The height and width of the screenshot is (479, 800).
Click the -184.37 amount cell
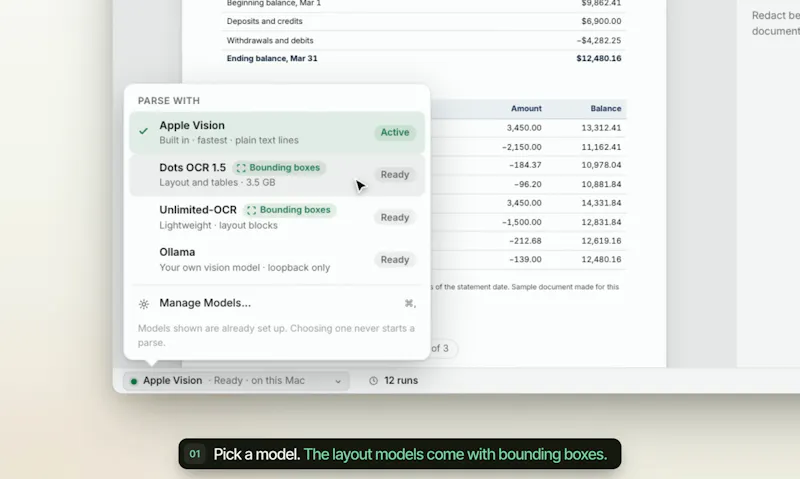(x=525, y=165)
